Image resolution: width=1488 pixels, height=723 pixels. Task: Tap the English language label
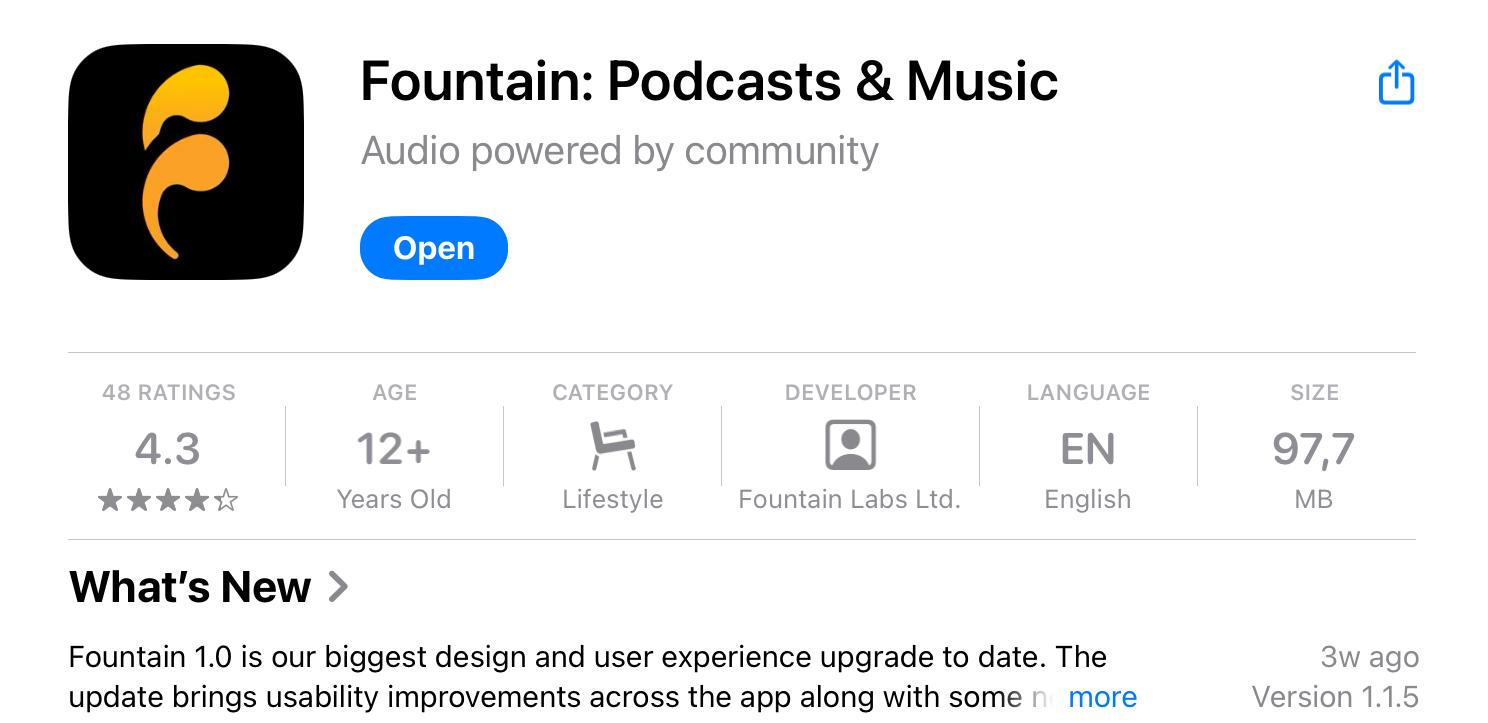click(x=1088, y=499)
